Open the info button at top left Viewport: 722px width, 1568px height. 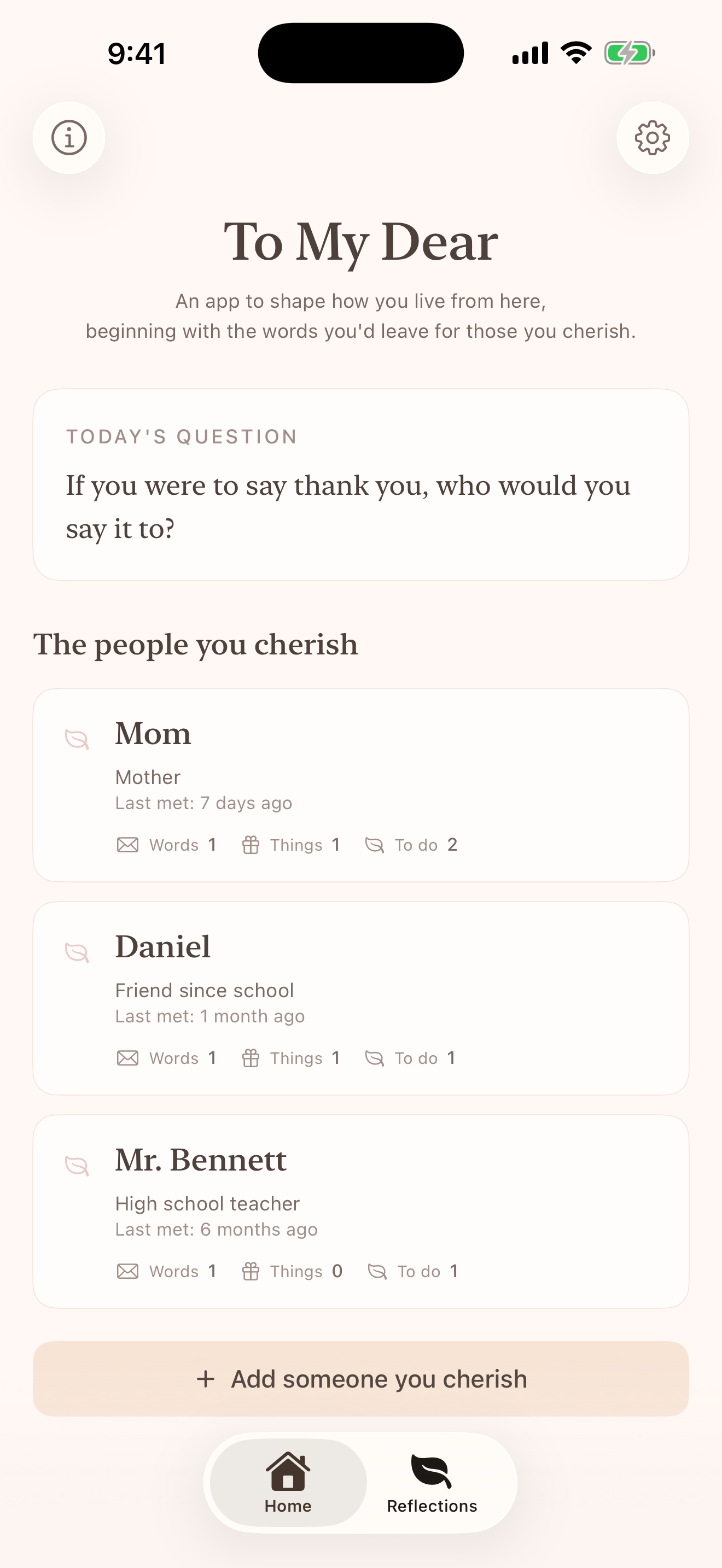[69, 138]
